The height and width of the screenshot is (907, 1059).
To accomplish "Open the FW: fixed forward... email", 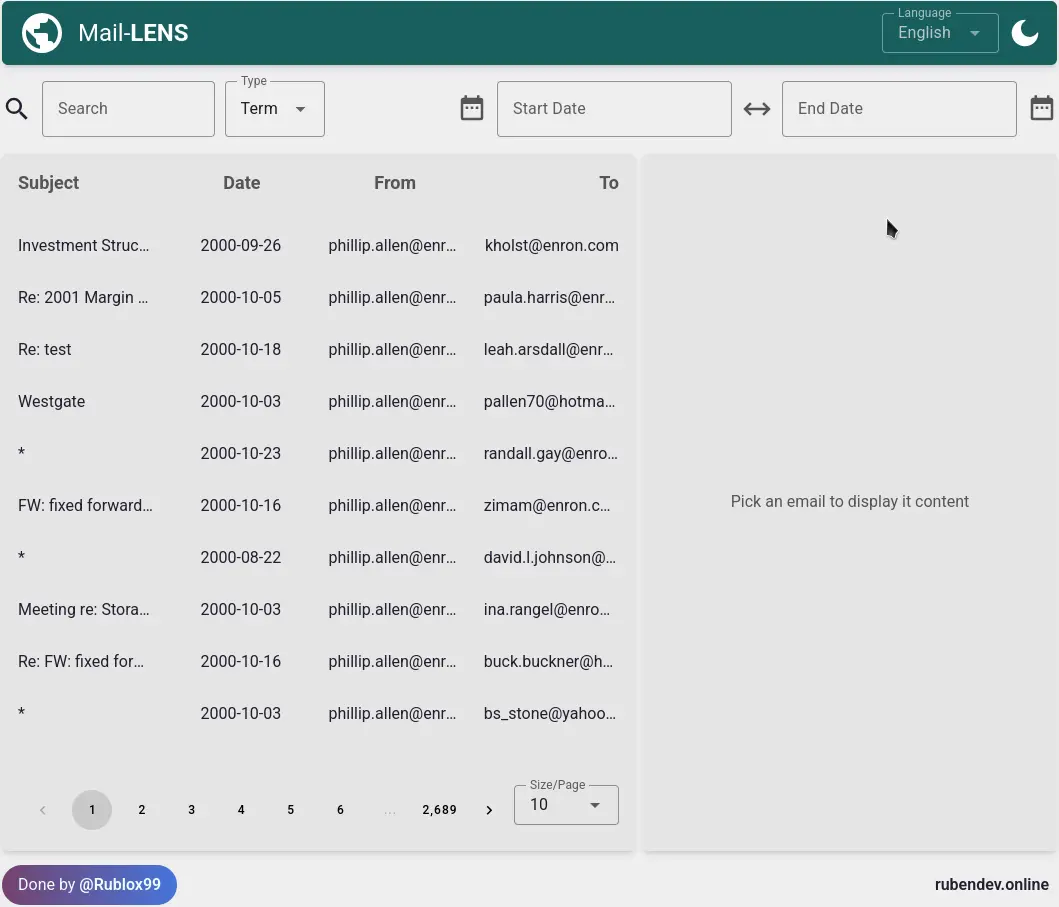I will point(86,506).
